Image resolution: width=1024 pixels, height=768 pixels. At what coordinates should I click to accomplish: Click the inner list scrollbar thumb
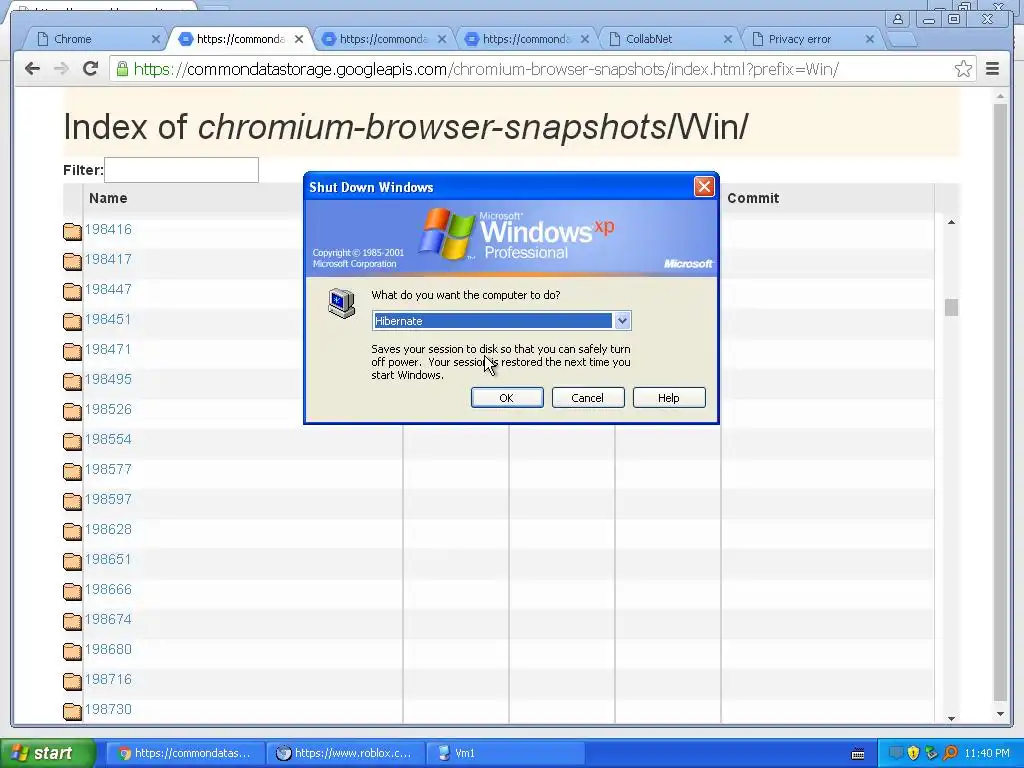click(x=952, y=307)
